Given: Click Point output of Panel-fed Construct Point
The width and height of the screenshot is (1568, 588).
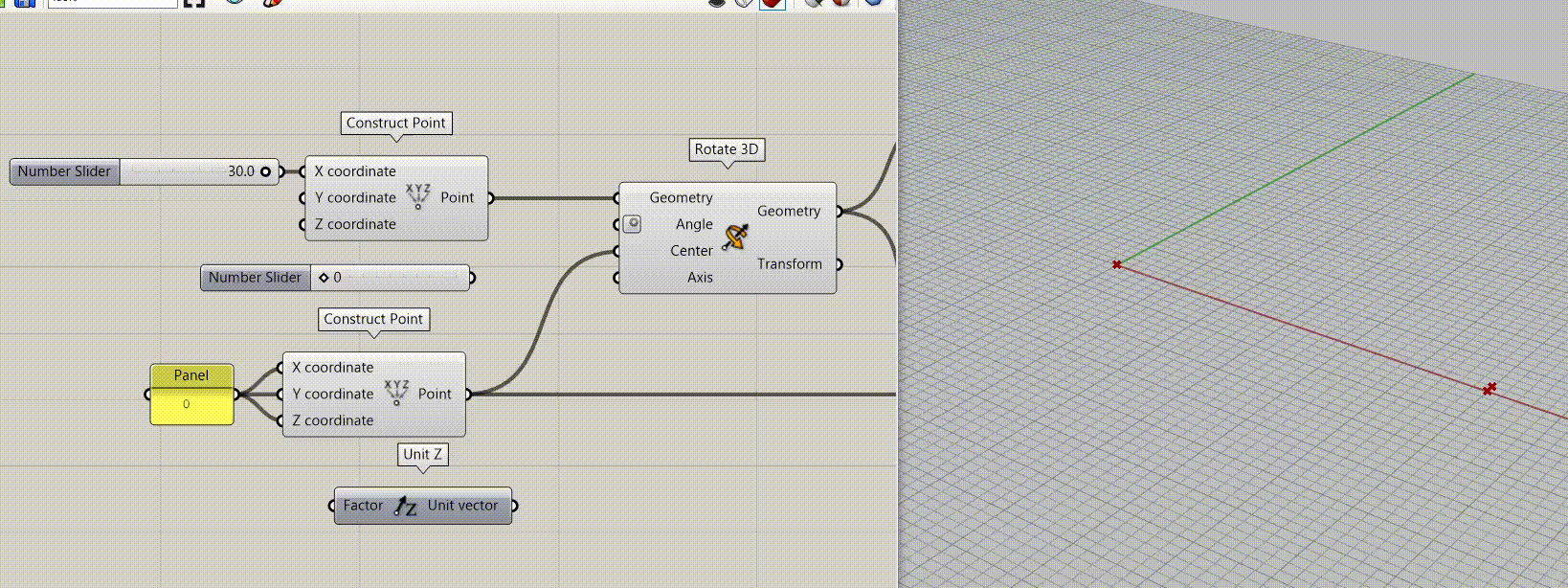Looking at the screenshot, I should pyautogui.click(x=435, y=394).
